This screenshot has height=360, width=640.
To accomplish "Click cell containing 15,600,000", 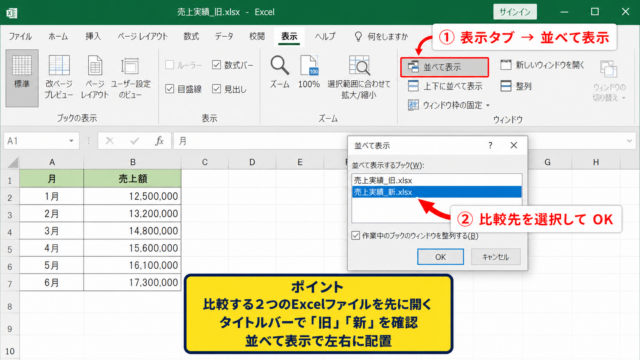I will pos(133,248).
